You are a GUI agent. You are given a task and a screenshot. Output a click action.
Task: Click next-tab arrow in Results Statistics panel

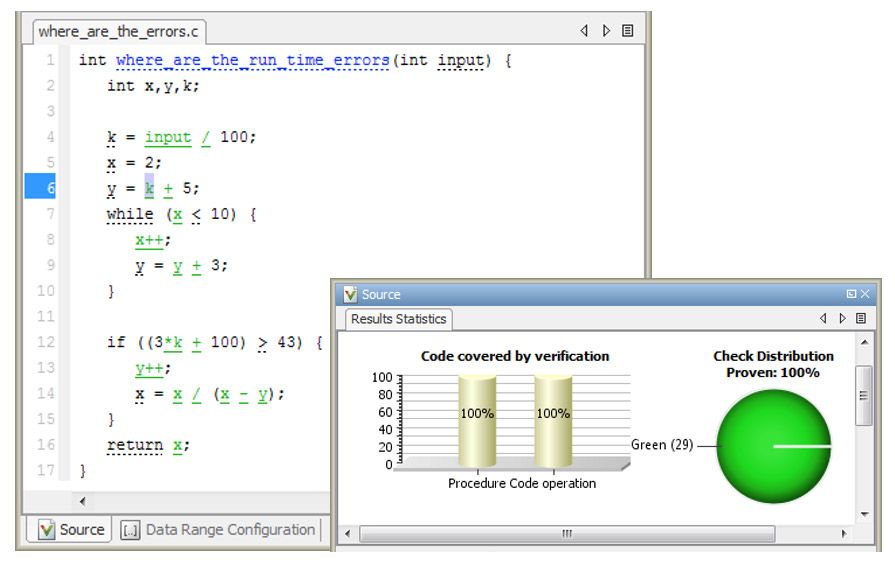click(842, 319)
